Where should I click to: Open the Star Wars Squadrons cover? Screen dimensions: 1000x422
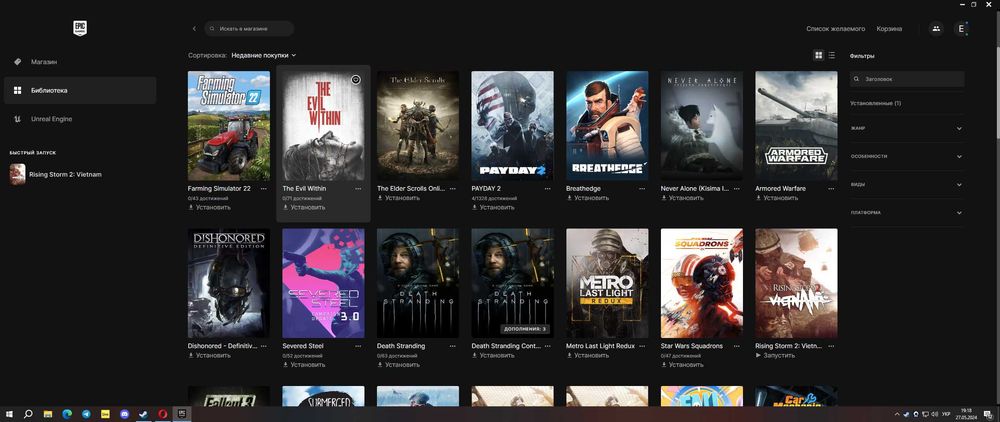[x=702, y=283]
